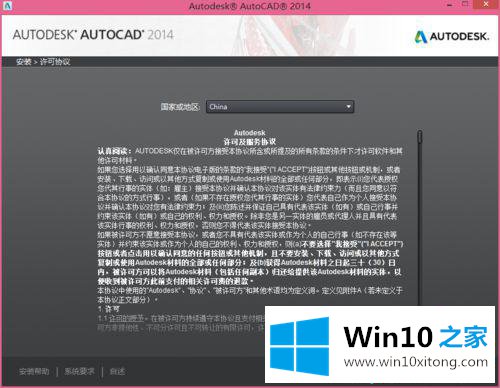The image size is (500, 388).
Task: Close the AutoCAD 2014 installer window
Action: 486,4
